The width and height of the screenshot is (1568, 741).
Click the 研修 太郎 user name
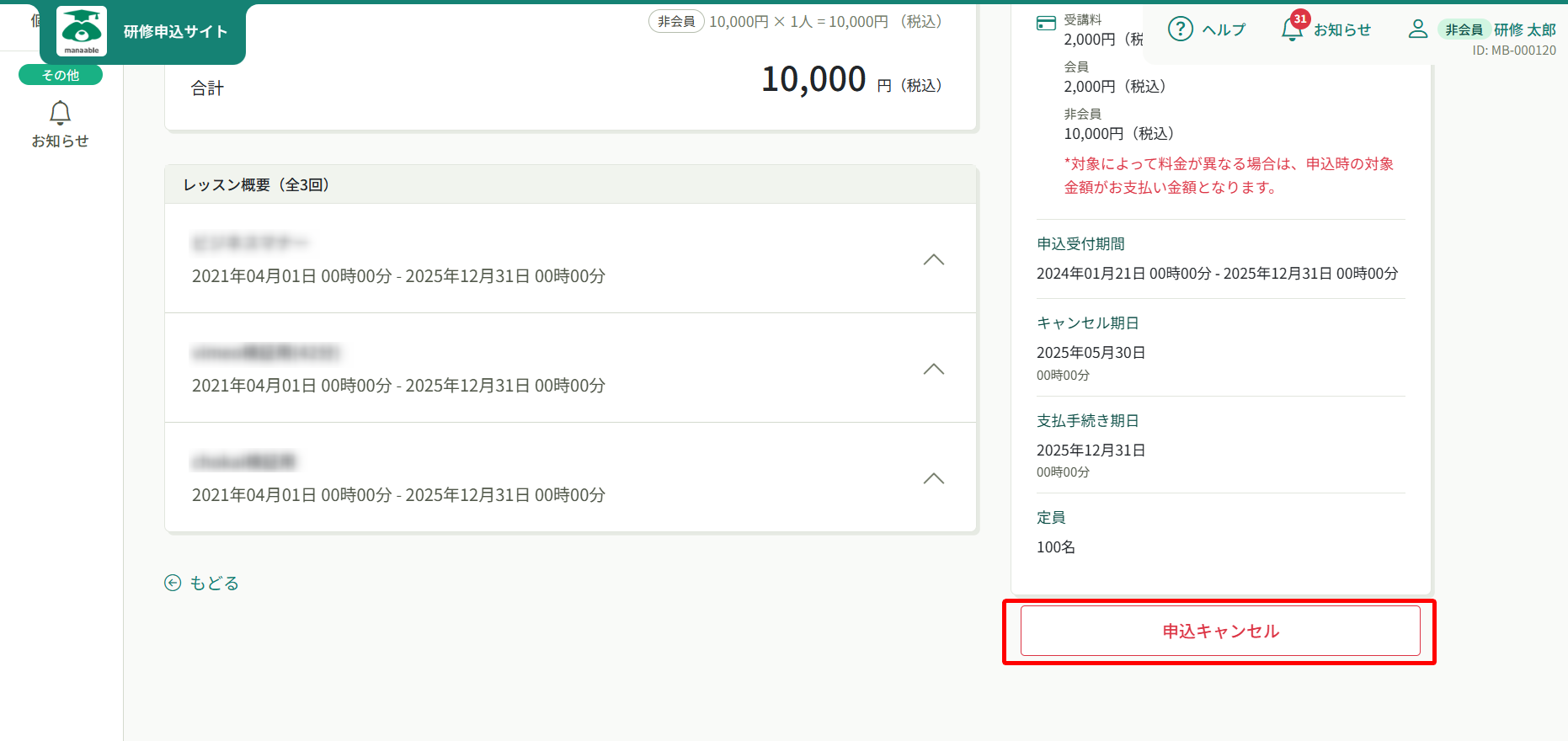(1524, 30)
